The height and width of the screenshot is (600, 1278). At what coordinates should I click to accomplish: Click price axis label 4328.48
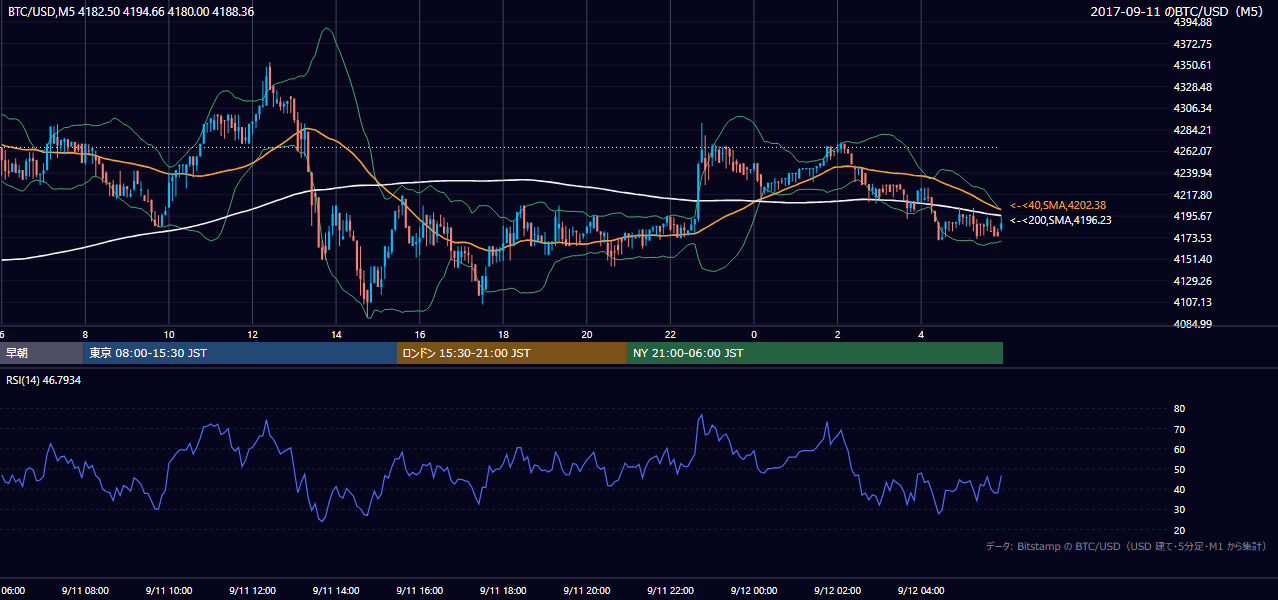pyautogui.click(x=1193, y=87)
